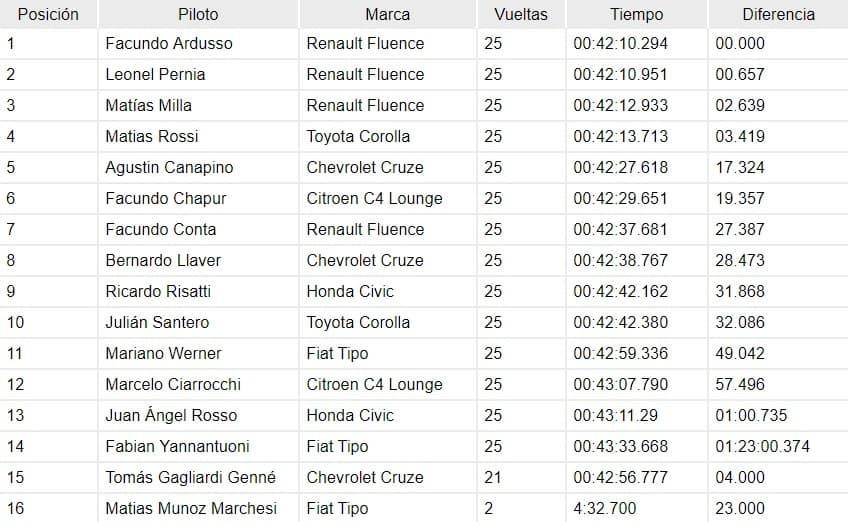Click the Citroen C4 Lounge cell for Facundo Chapur
This screenshot has width=848, height=522.
[x=387, y=198]
